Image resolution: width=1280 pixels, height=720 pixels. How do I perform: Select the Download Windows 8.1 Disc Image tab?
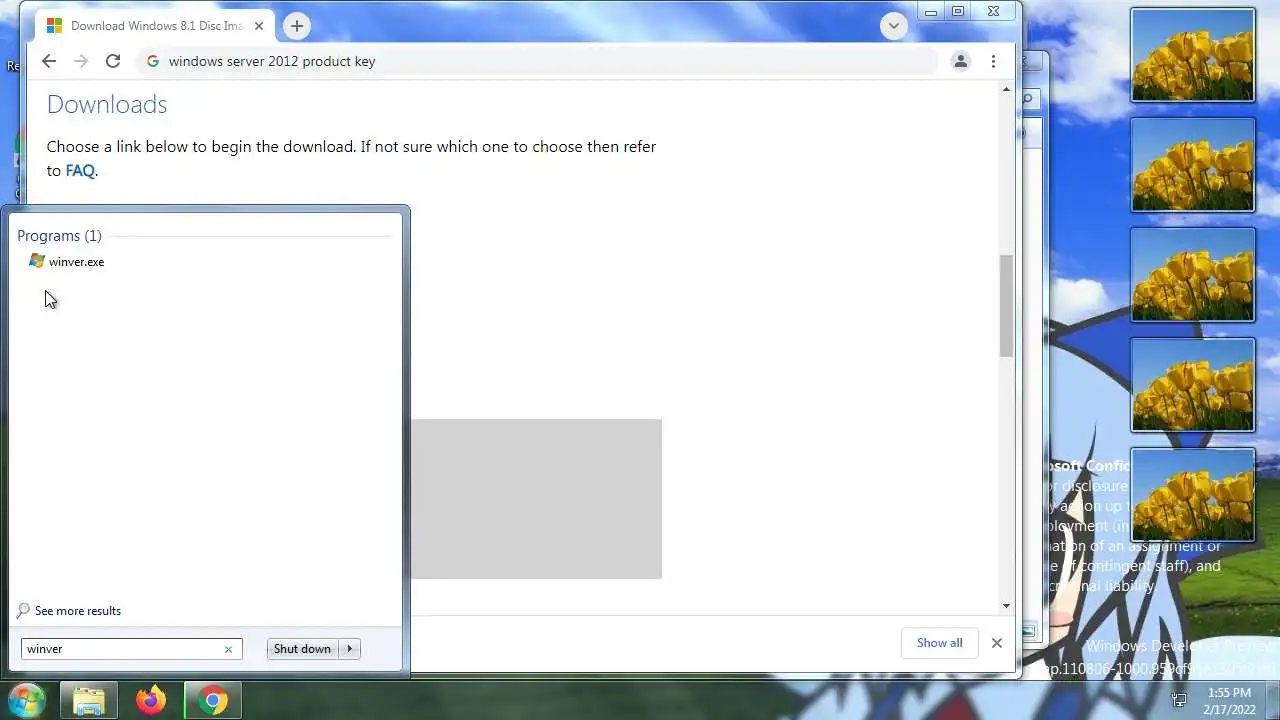click(155, 26)
